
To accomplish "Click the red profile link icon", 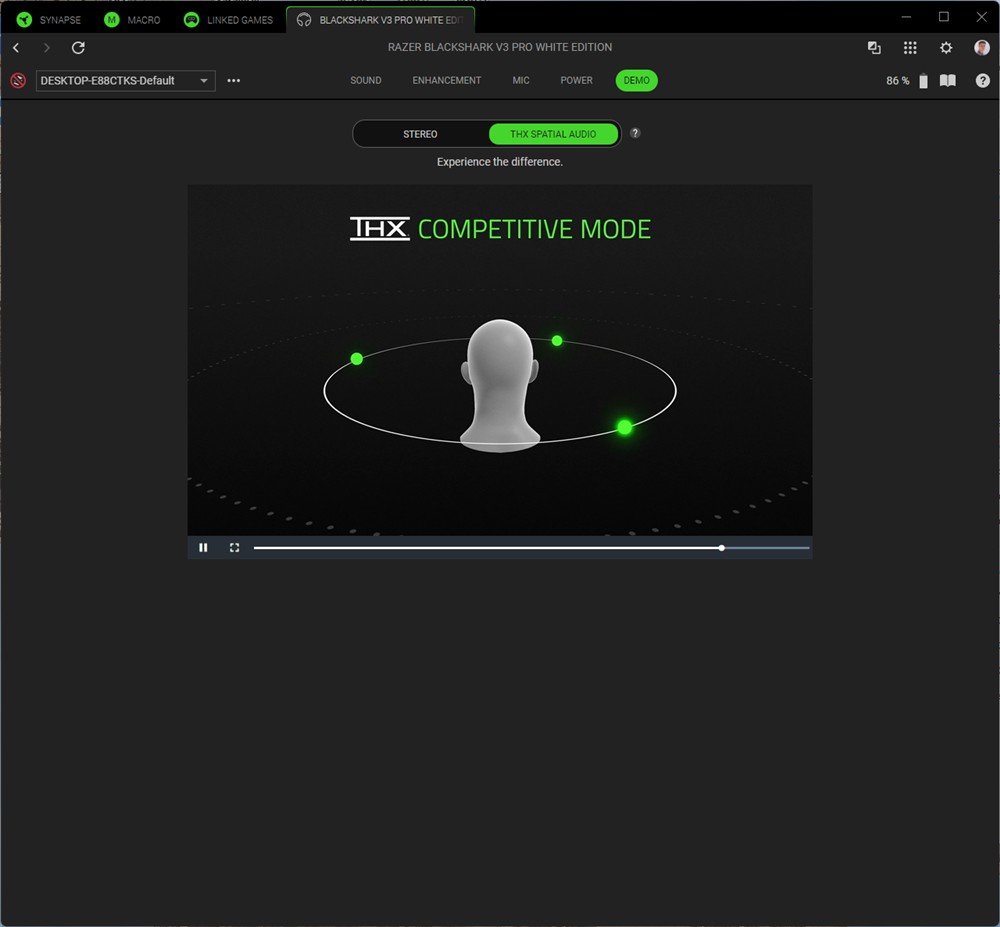I will click(x=18, y=81).
